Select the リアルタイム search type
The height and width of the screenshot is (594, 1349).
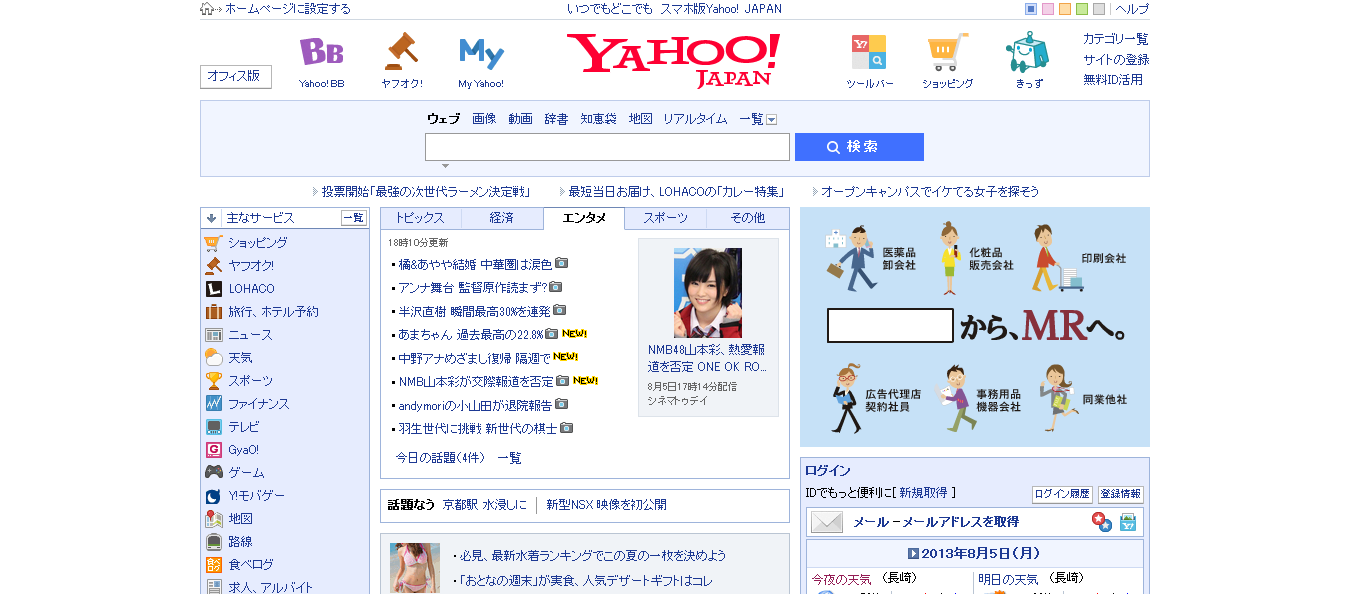pos(695,119)
